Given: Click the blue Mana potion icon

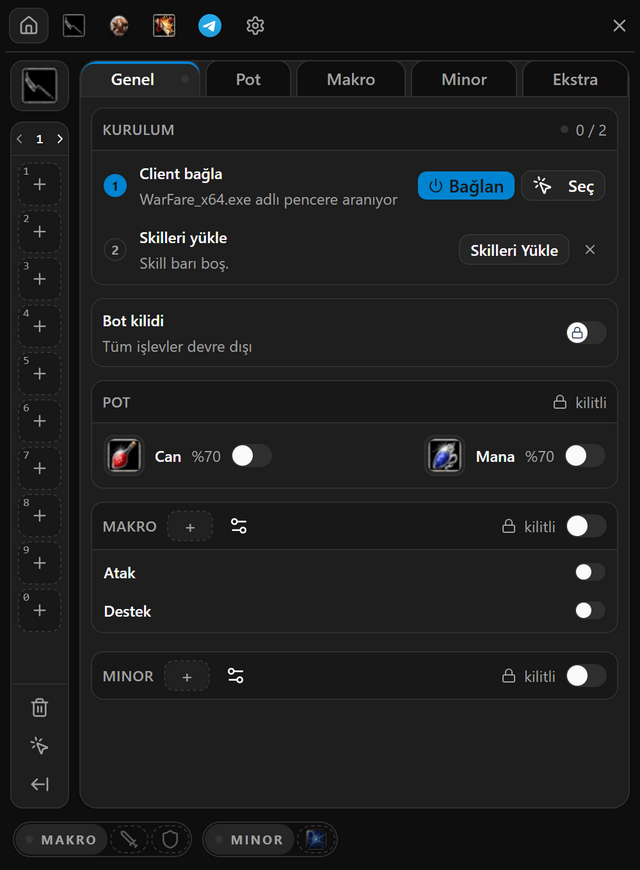Looking at the screenshot, I should point(445,456).
